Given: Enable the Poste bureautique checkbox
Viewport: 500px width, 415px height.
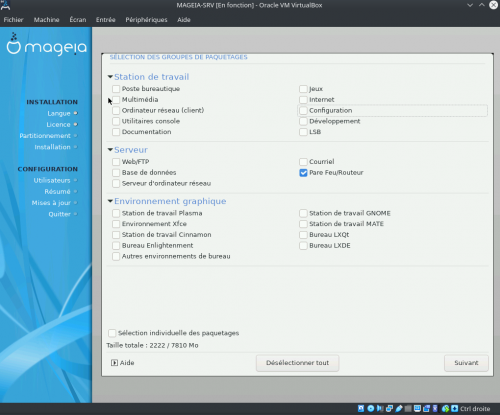Looking at the screenshot, I should coord(116,89).
